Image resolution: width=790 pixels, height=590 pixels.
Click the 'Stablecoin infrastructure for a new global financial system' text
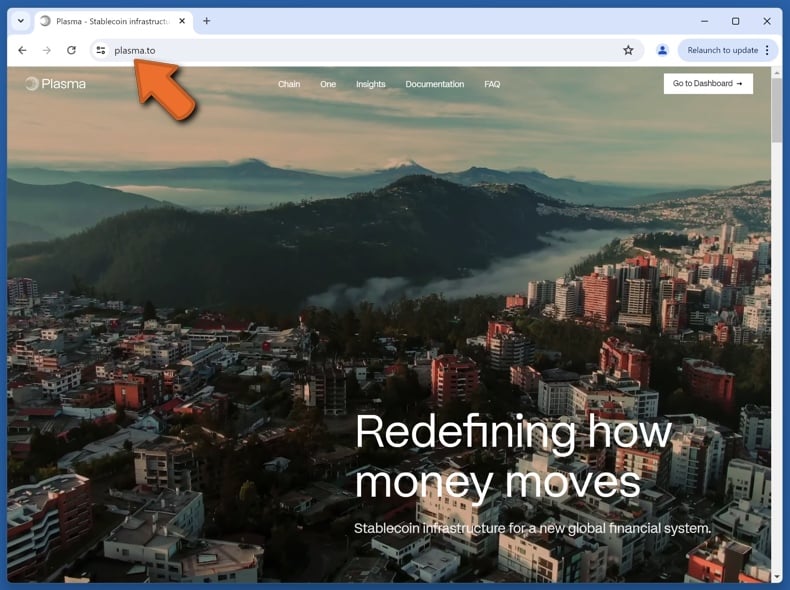pos(532,528)
